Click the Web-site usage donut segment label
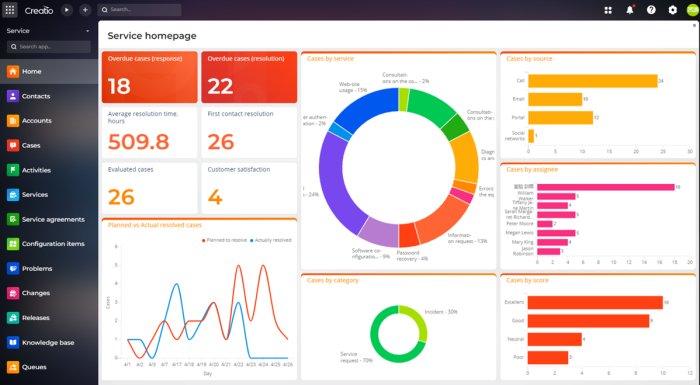Image resolution: width=700 pixels, height=385 pixels. pos(353,87)
